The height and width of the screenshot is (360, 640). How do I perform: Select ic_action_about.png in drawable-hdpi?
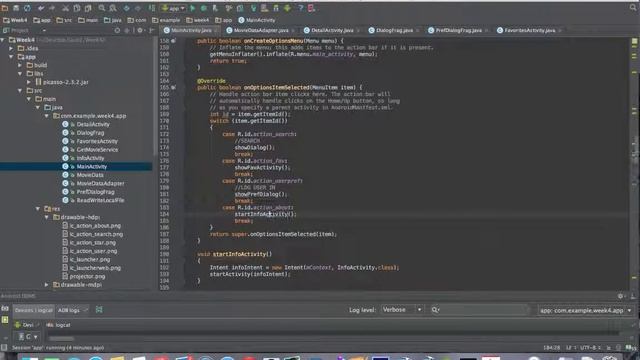95,226
